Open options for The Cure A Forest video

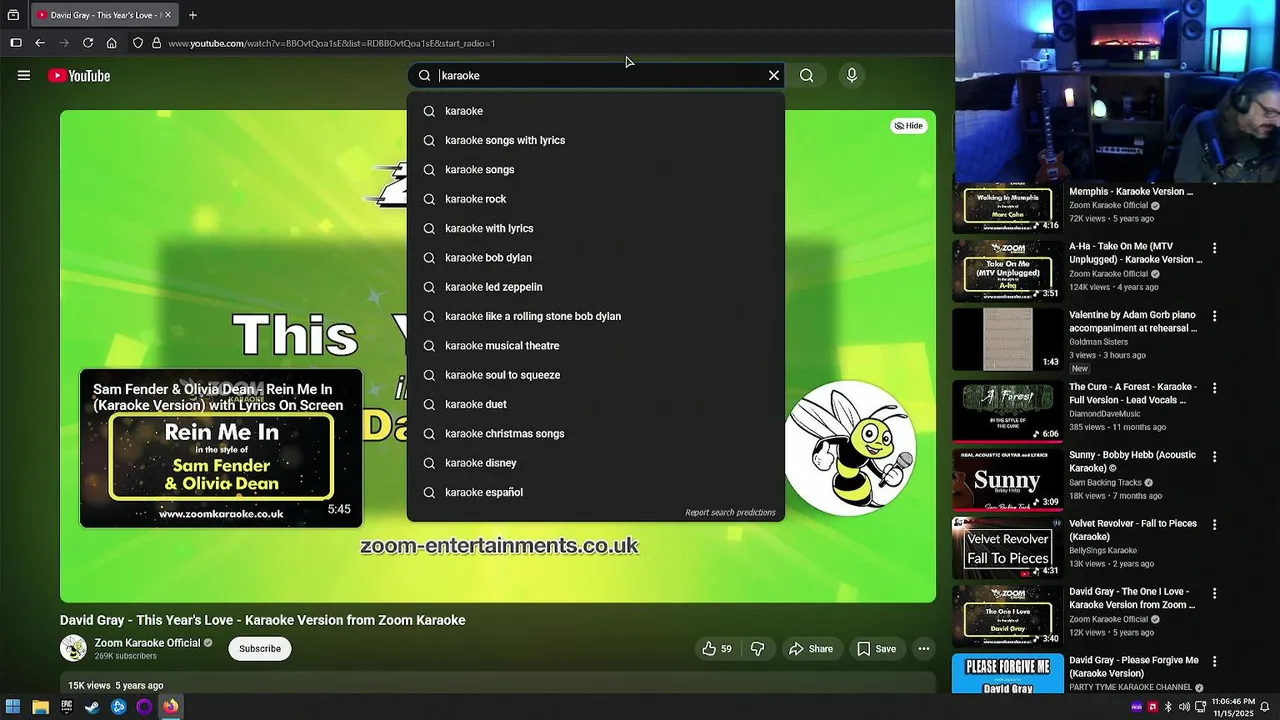(1215, 388)
